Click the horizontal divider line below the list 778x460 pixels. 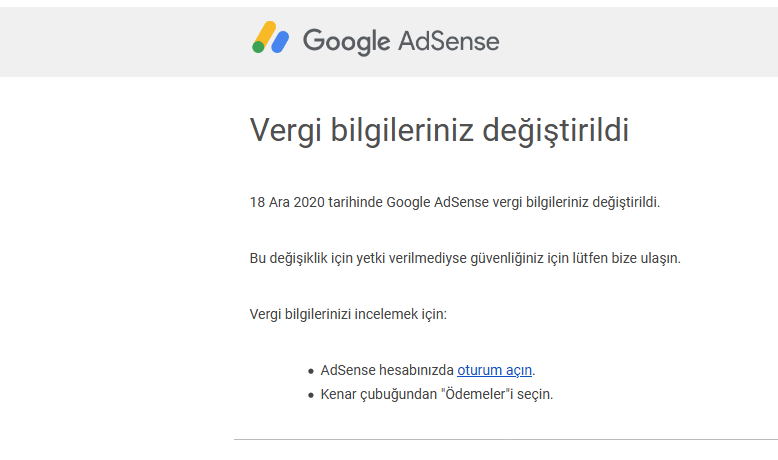pos(506,439)
